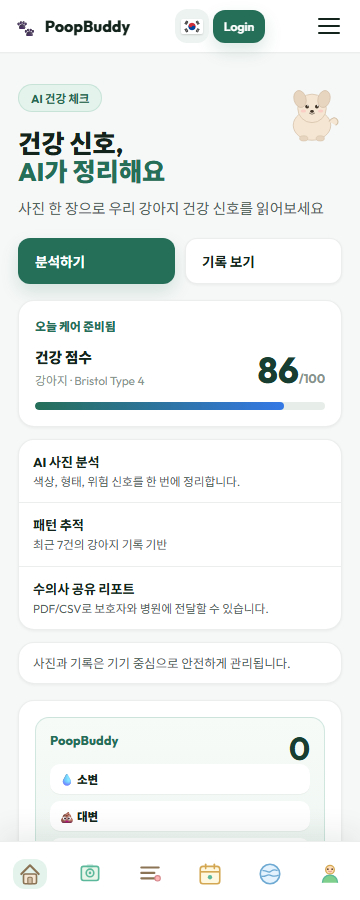Tap the 소변 option with the droplet icon
The height and width of the screenshot is (900, 360).
coord(180,779)
